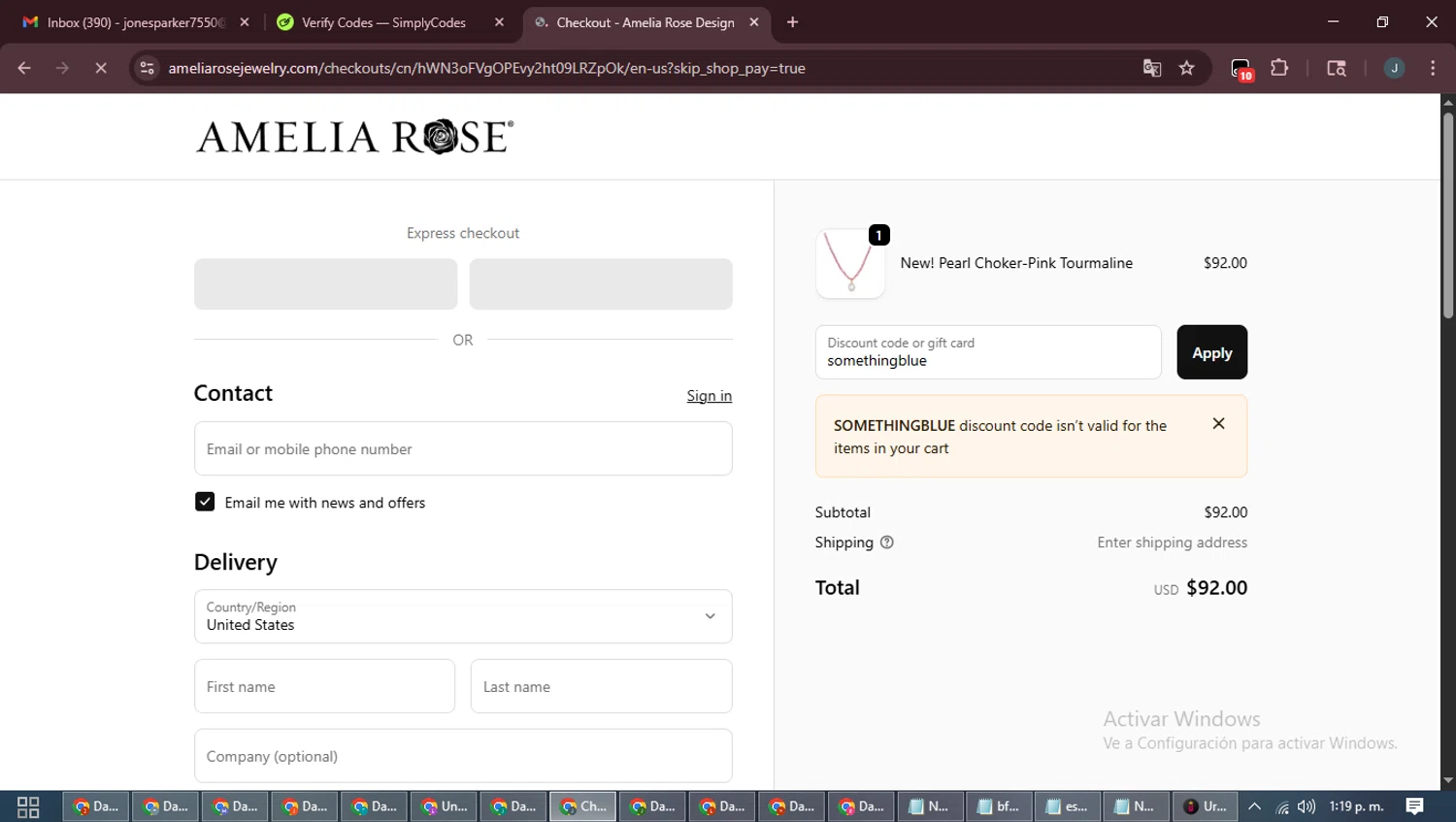The image size is (1456, 822).
Task: Open the Extensions puzzle icon
Action: coord(1279,68)
